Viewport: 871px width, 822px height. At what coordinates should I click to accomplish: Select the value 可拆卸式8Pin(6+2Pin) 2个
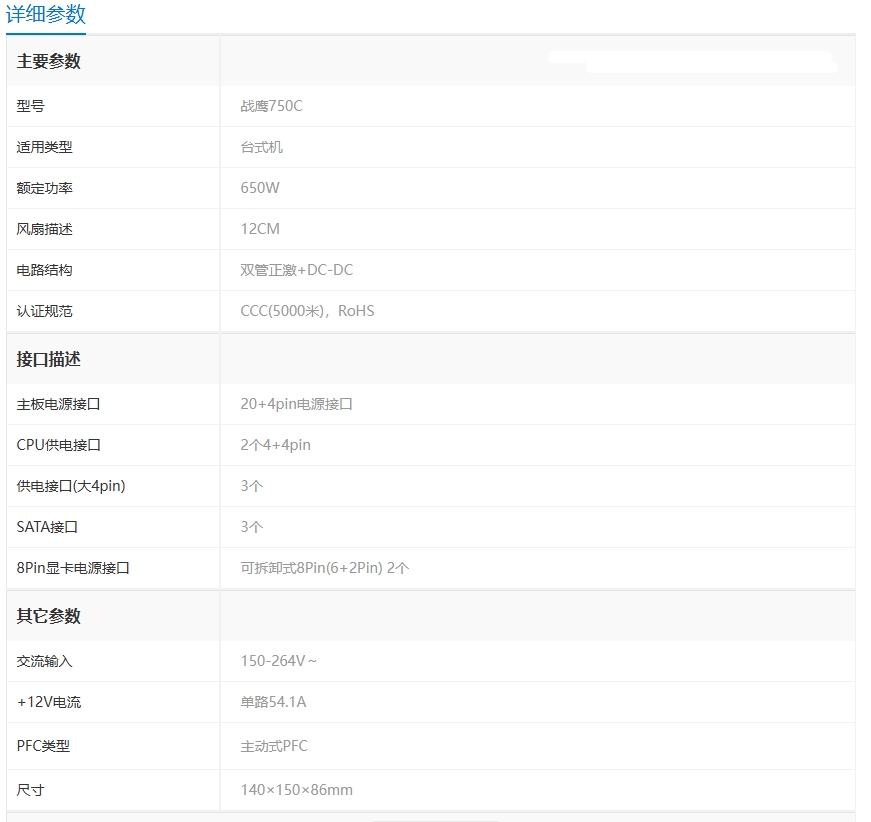coord(325,568)
